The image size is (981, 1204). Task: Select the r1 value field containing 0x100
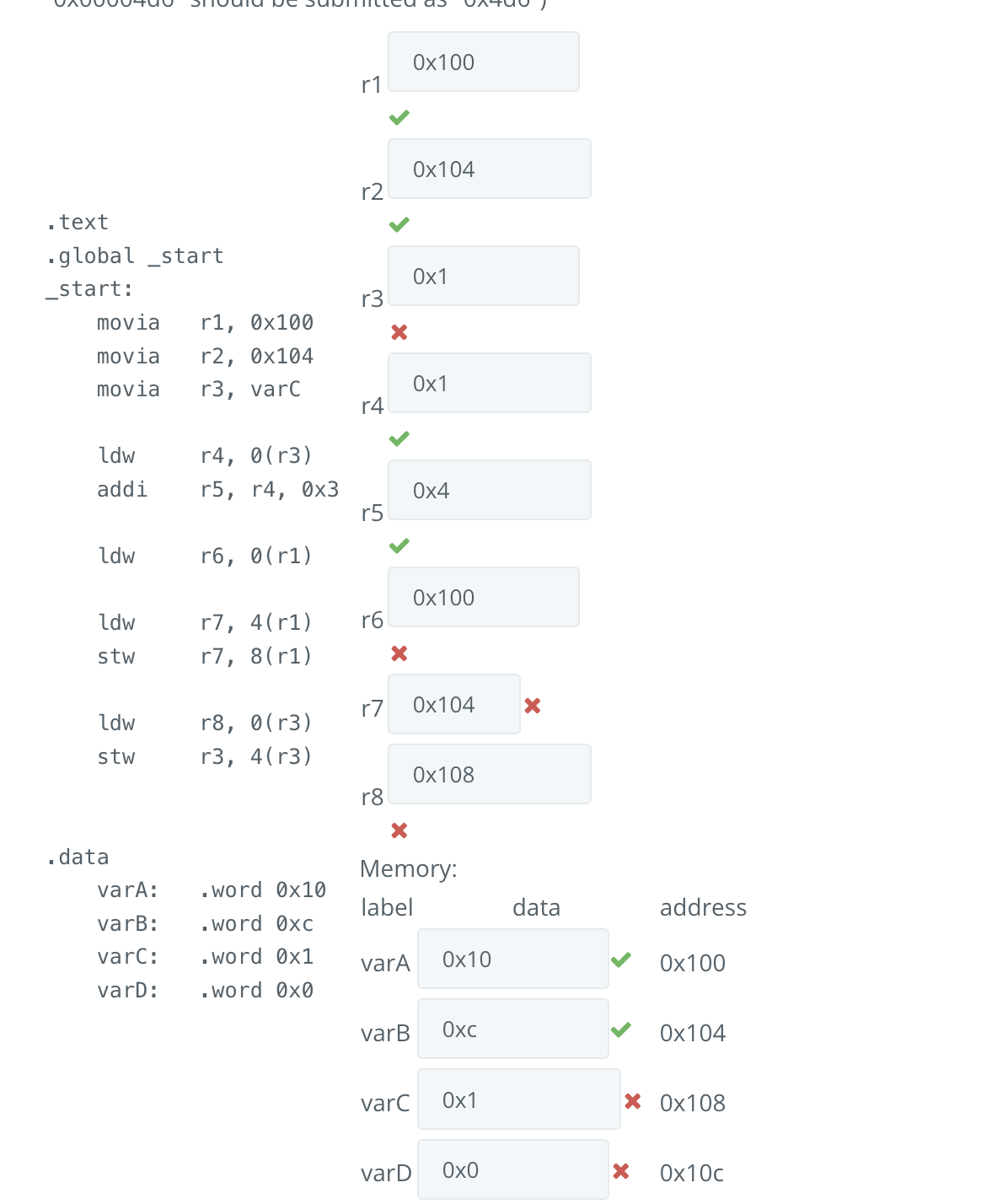click(483, 62)
